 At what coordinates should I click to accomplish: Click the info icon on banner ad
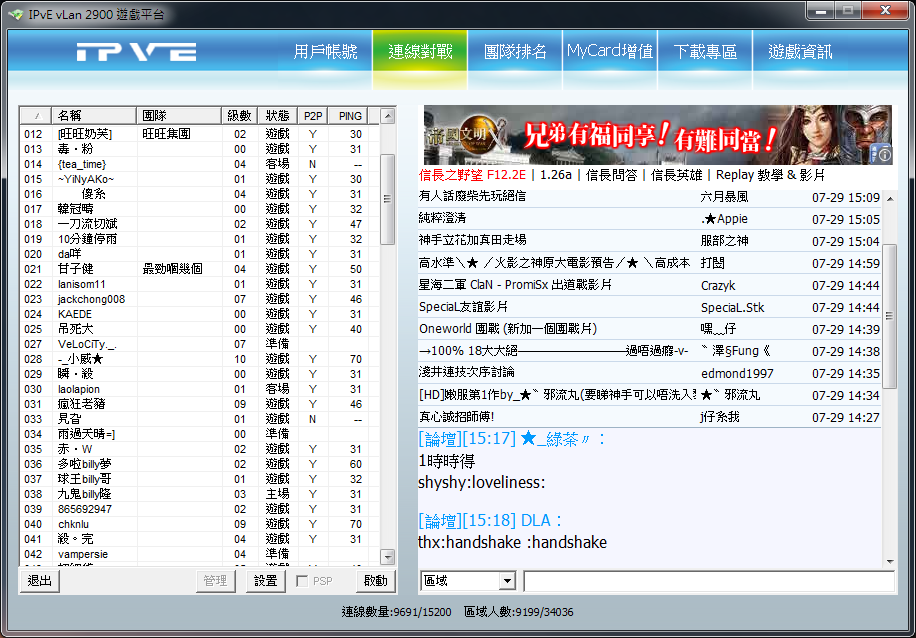click(x=884, y=153)
